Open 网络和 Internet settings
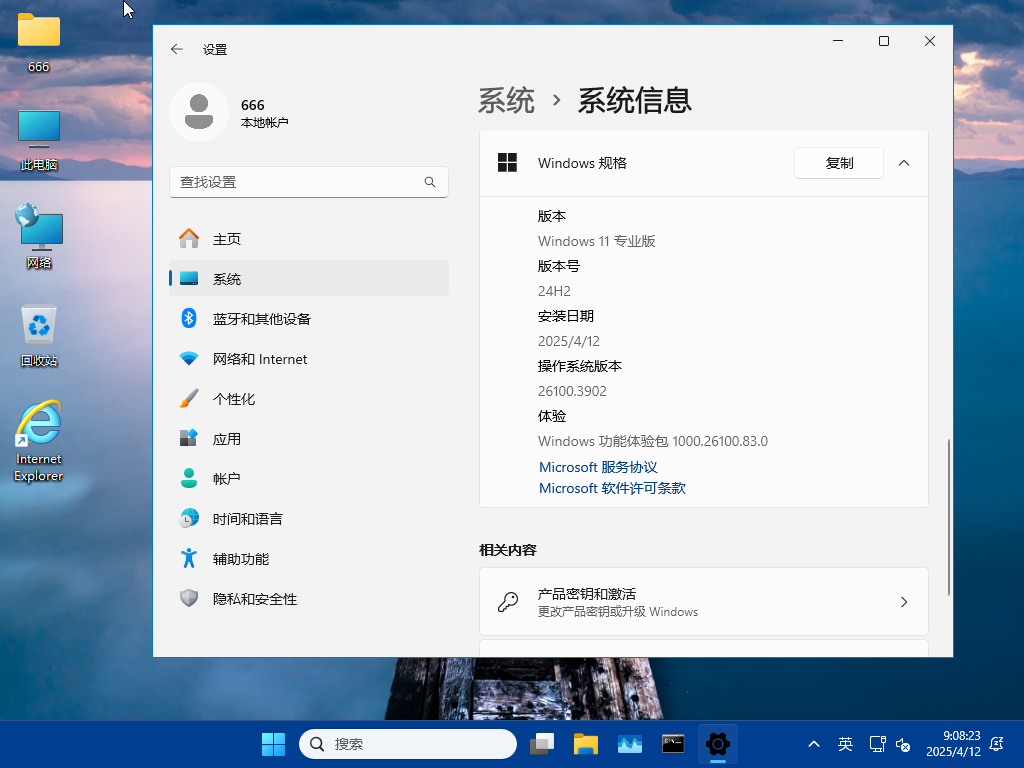This screenshot has height=768, width=1024. pyautogui.click(x=308, y=359)
